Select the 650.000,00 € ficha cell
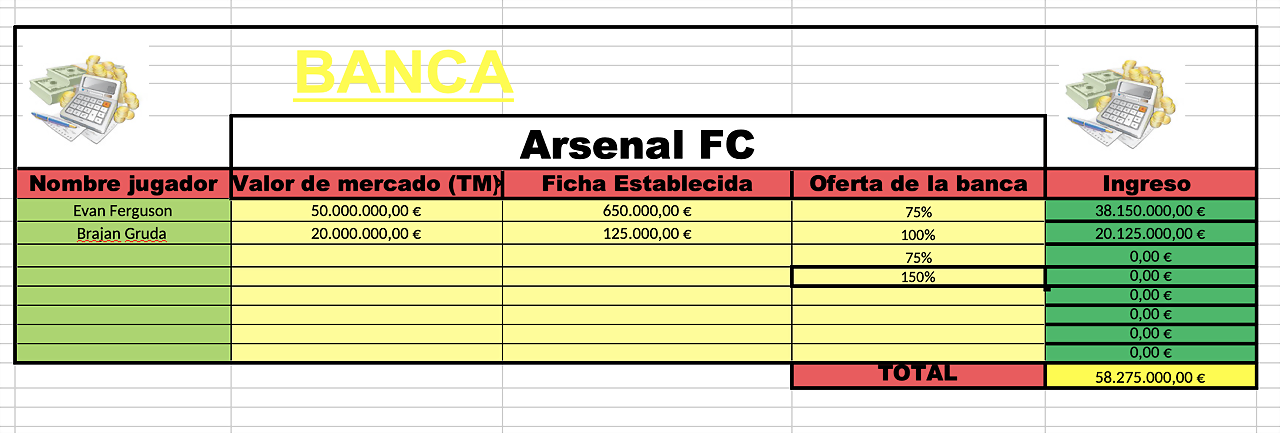1280x433 pixels. pyautogui.click(x=647, y=211)
